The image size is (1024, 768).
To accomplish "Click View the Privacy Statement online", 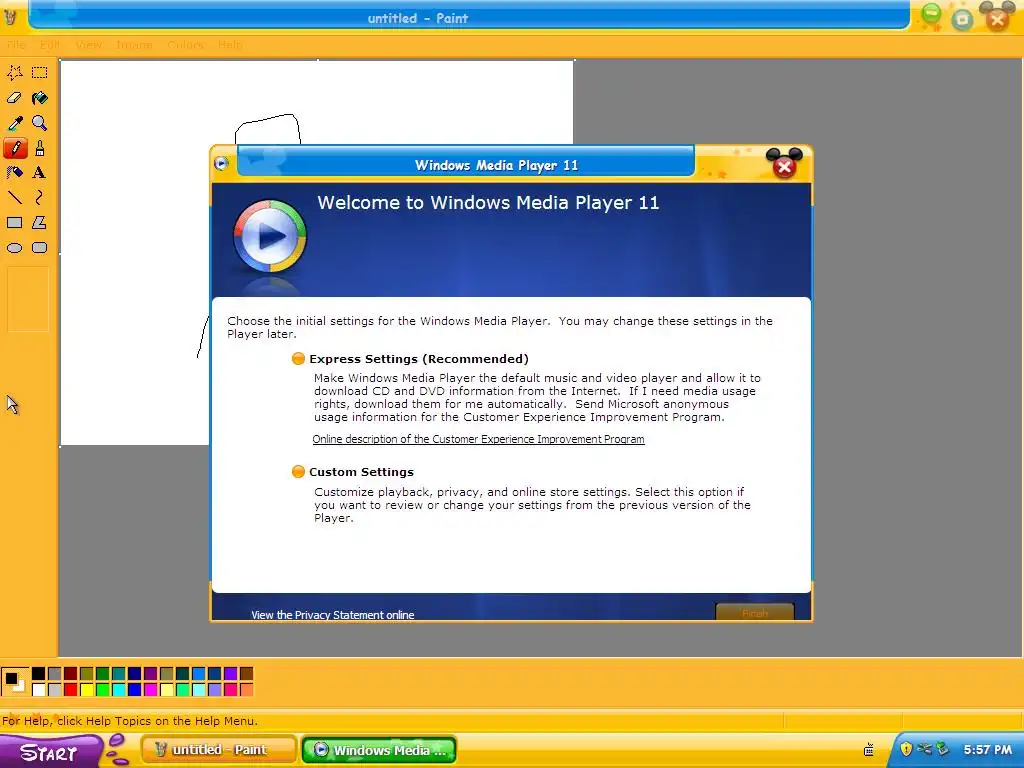I will (332, 615).
